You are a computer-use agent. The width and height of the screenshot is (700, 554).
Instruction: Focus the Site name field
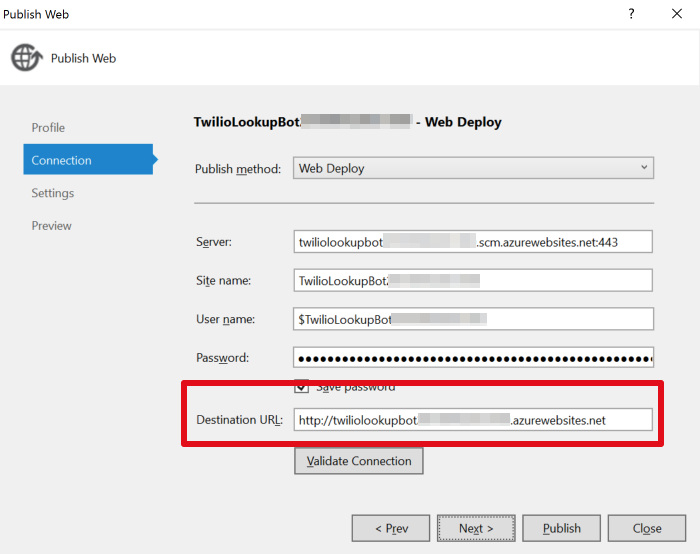coord(473,280)
